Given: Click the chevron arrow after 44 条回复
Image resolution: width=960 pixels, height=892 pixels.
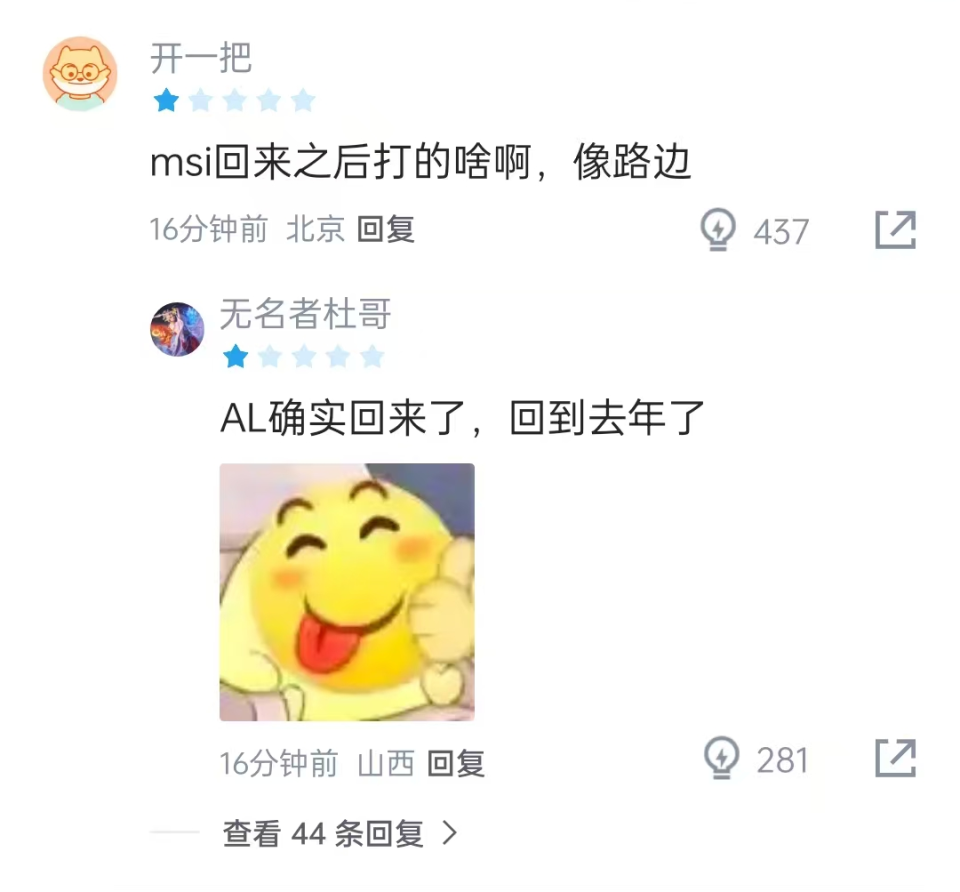Looking at the screenshot, I should pos(450,833).
